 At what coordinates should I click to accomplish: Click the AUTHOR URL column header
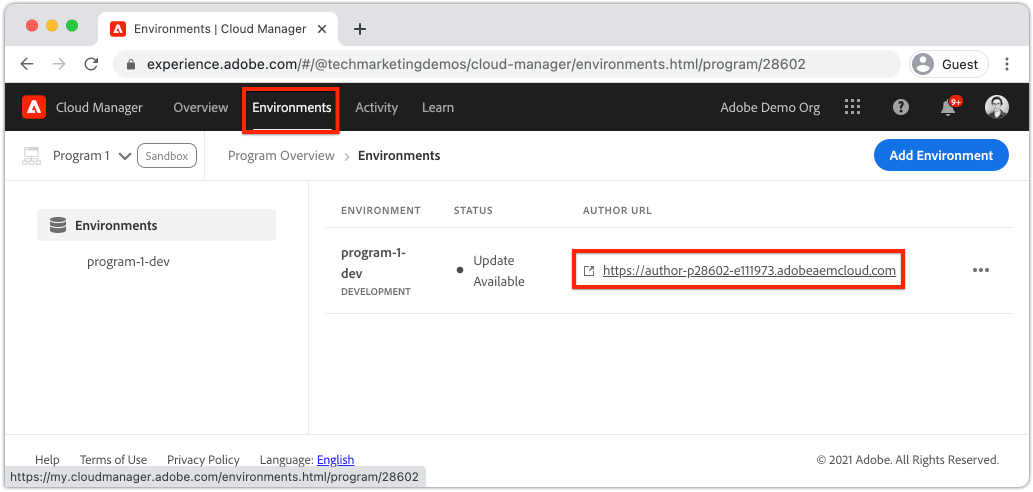pos(617,211)
